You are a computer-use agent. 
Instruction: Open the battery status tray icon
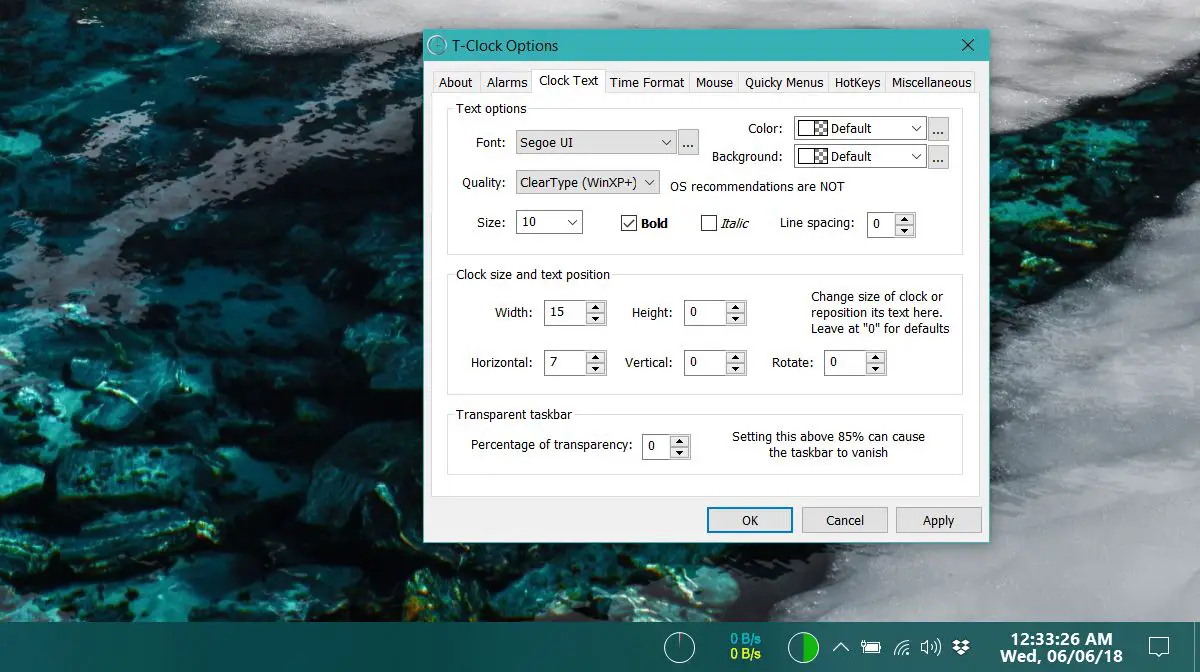tap(871, 647)
